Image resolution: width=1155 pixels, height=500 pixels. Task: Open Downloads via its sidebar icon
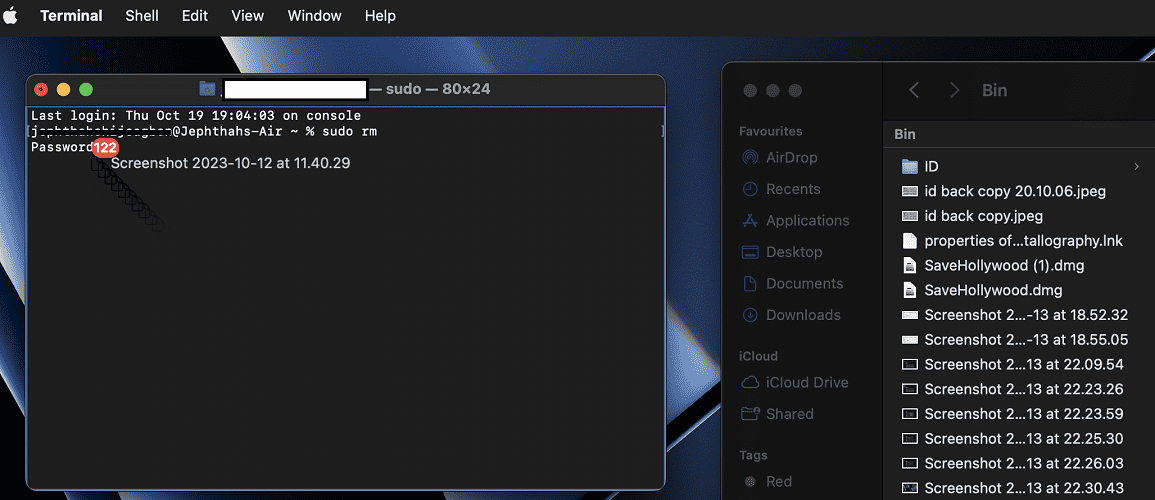750,316
